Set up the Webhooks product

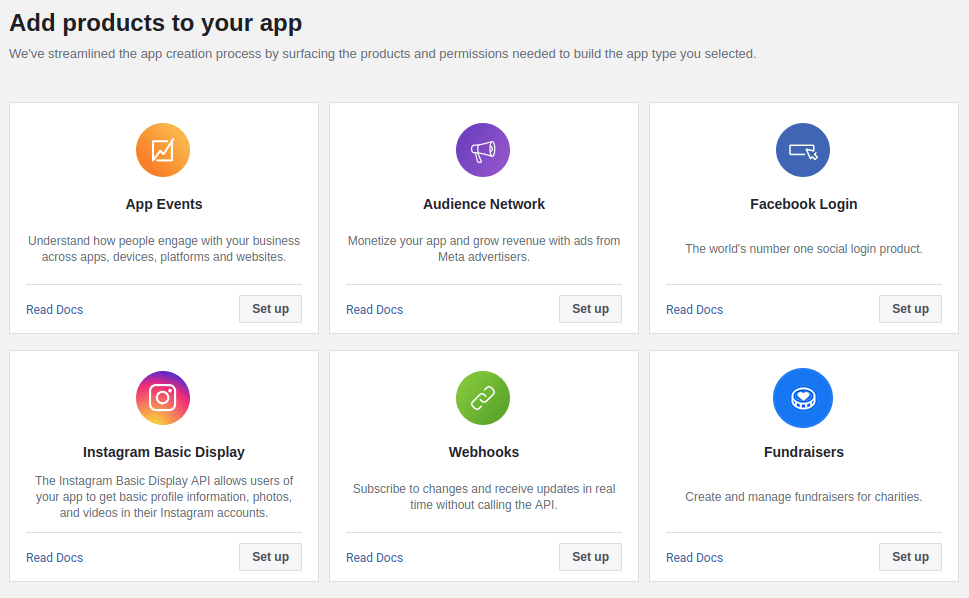[591, 557]
